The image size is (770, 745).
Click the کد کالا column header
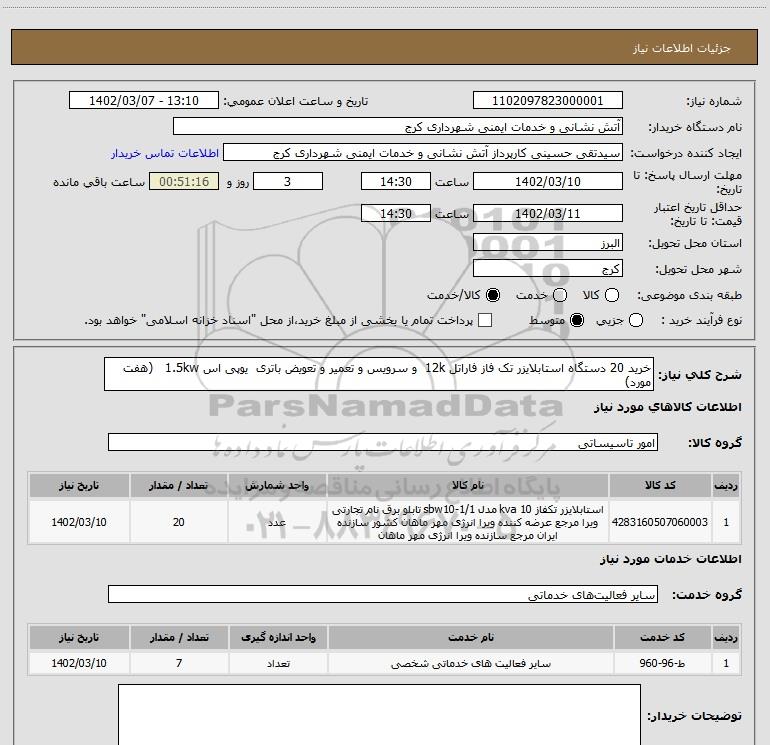pos(660,485)
